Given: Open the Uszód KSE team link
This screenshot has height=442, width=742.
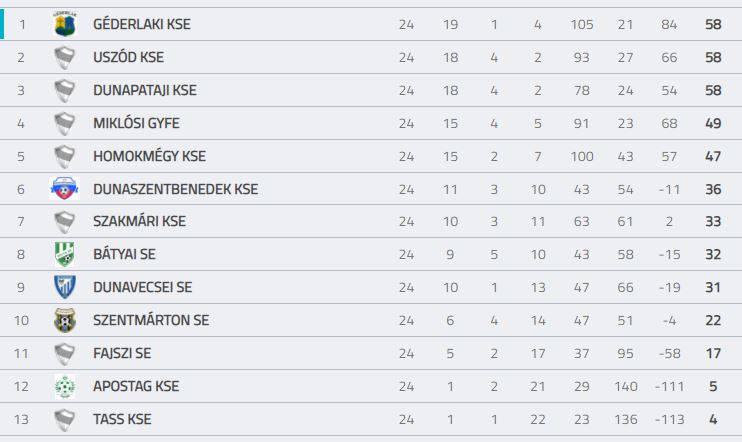Looking at the screenshot, I should click(128, 57).
